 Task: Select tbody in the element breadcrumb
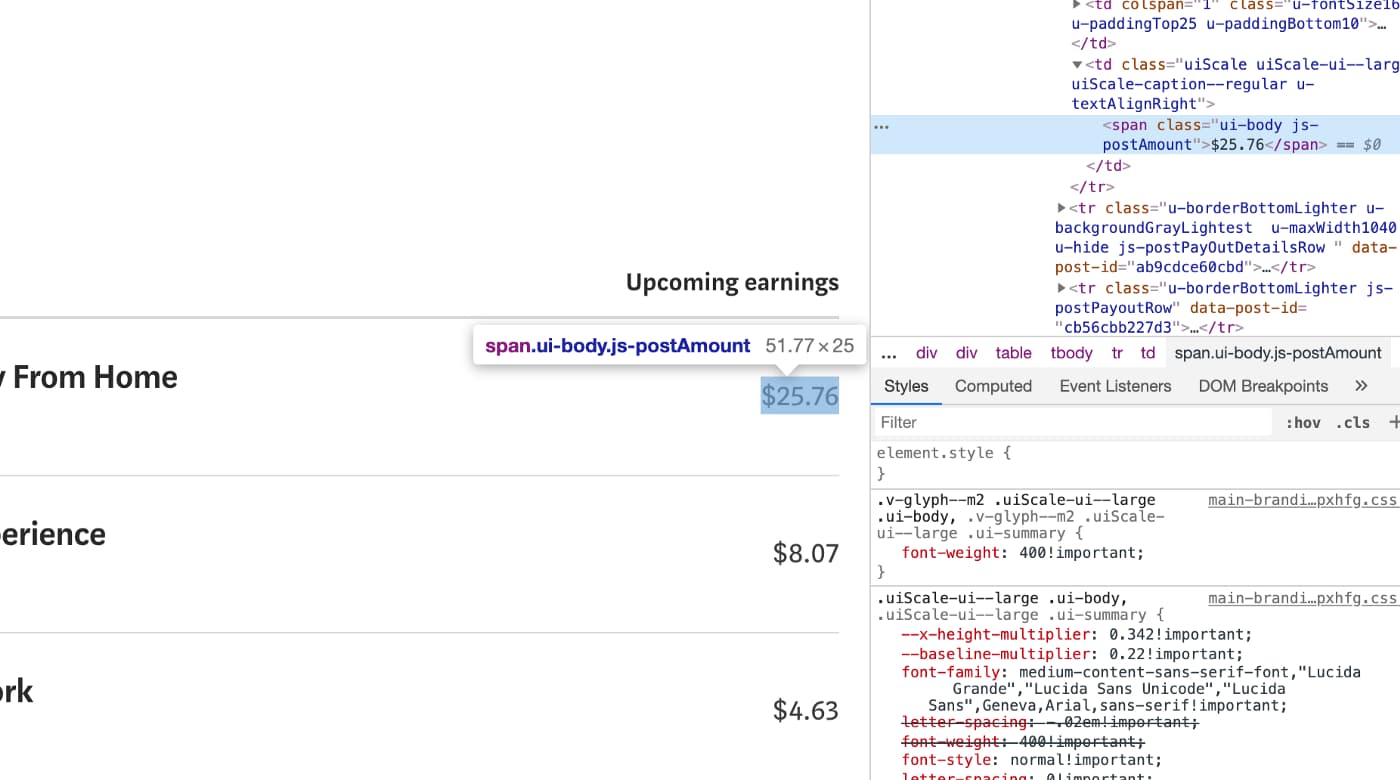coord(1071,352)
